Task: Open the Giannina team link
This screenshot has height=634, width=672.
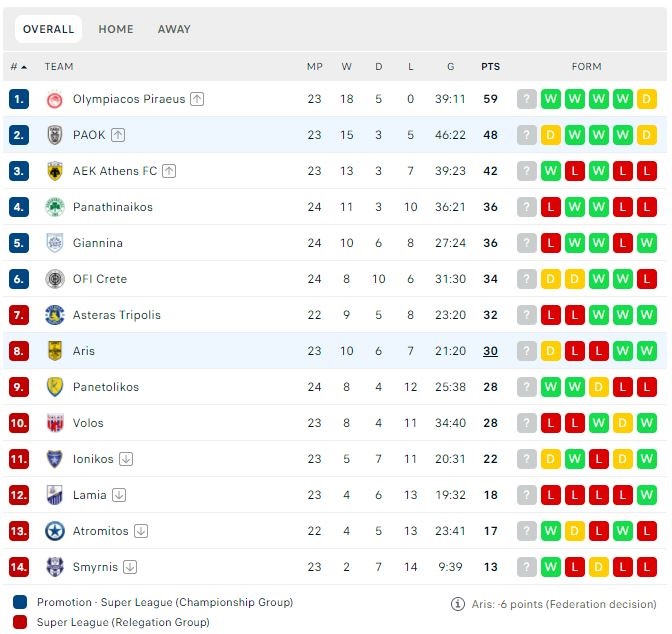Action: [x=98, y=243]
